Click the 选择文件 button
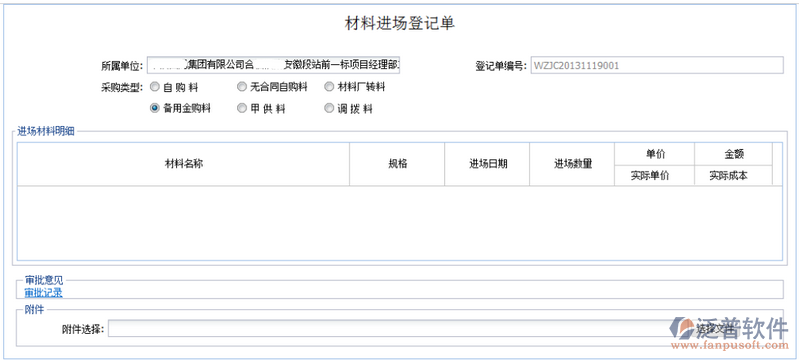Image resolution: width=799 pixels, height=361 pixels. click(716, 328)
